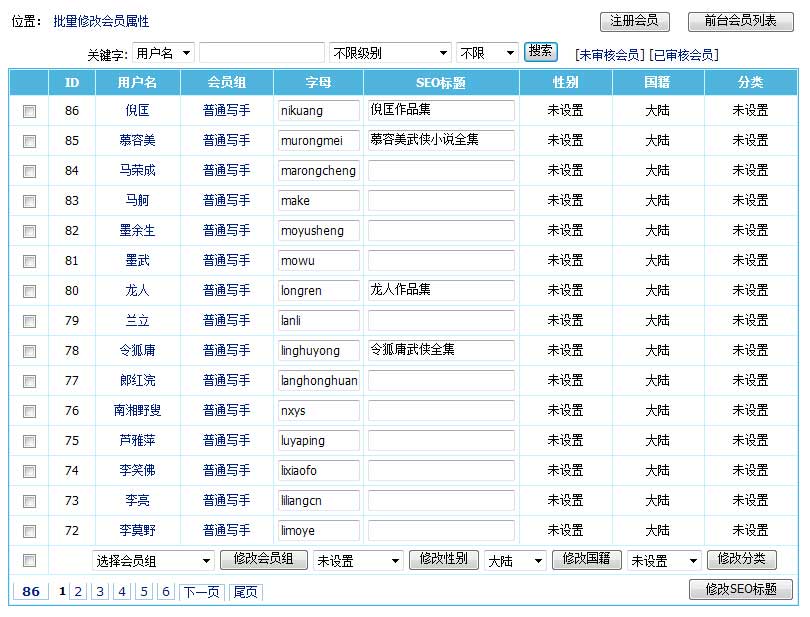Open the category dropdown beside 修改分类
The image size is (810, 617).
pyautogui.click(x=664, y=561)
